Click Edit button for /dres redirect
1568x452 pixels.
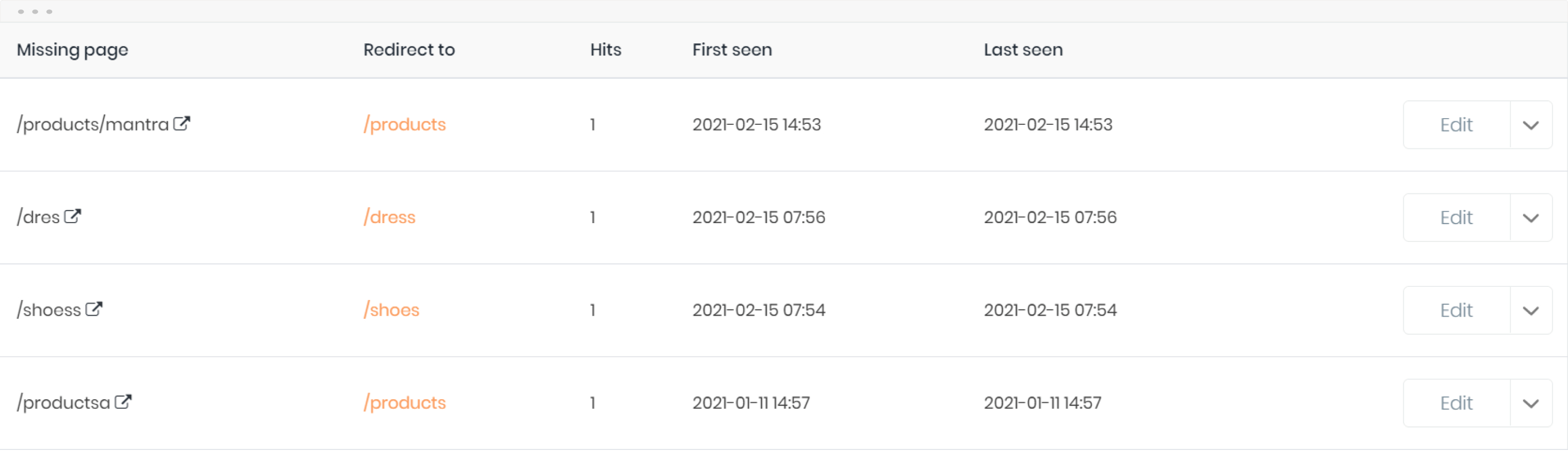tap(1456, 218)
